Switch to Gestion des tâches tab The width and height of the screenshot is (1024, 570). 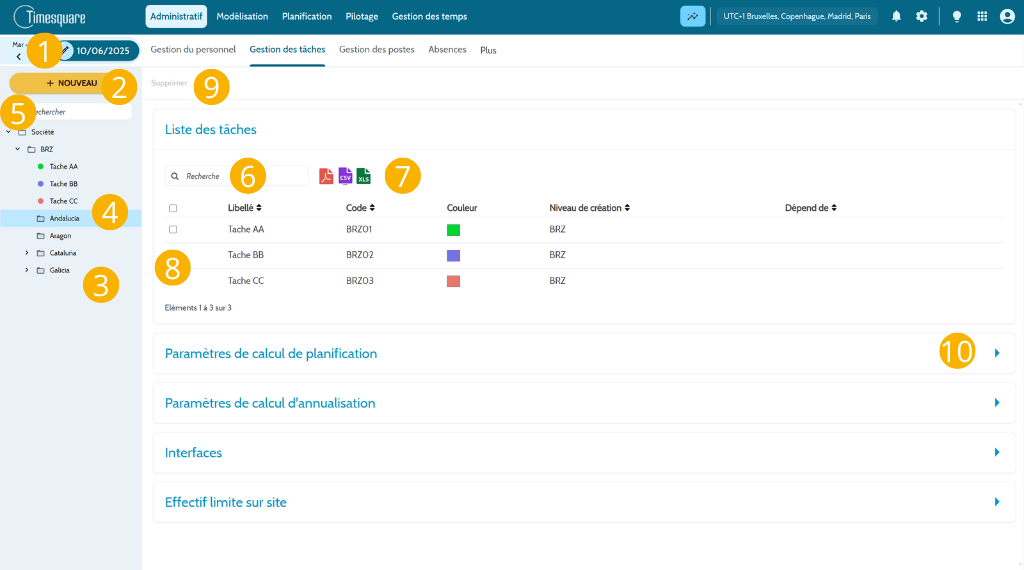click(287, 50)
